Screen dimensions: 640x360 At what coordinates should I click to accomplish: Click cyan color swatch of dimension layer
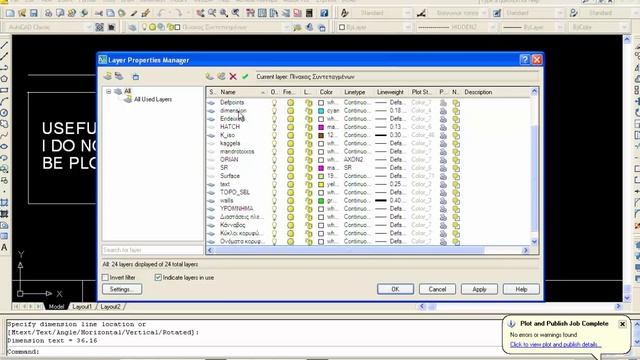[321, 111]
